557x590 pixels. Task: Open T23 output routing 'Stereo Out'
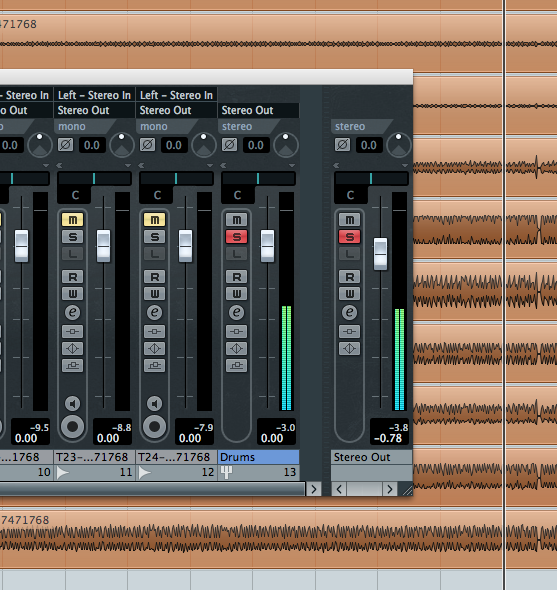[94, 110]
